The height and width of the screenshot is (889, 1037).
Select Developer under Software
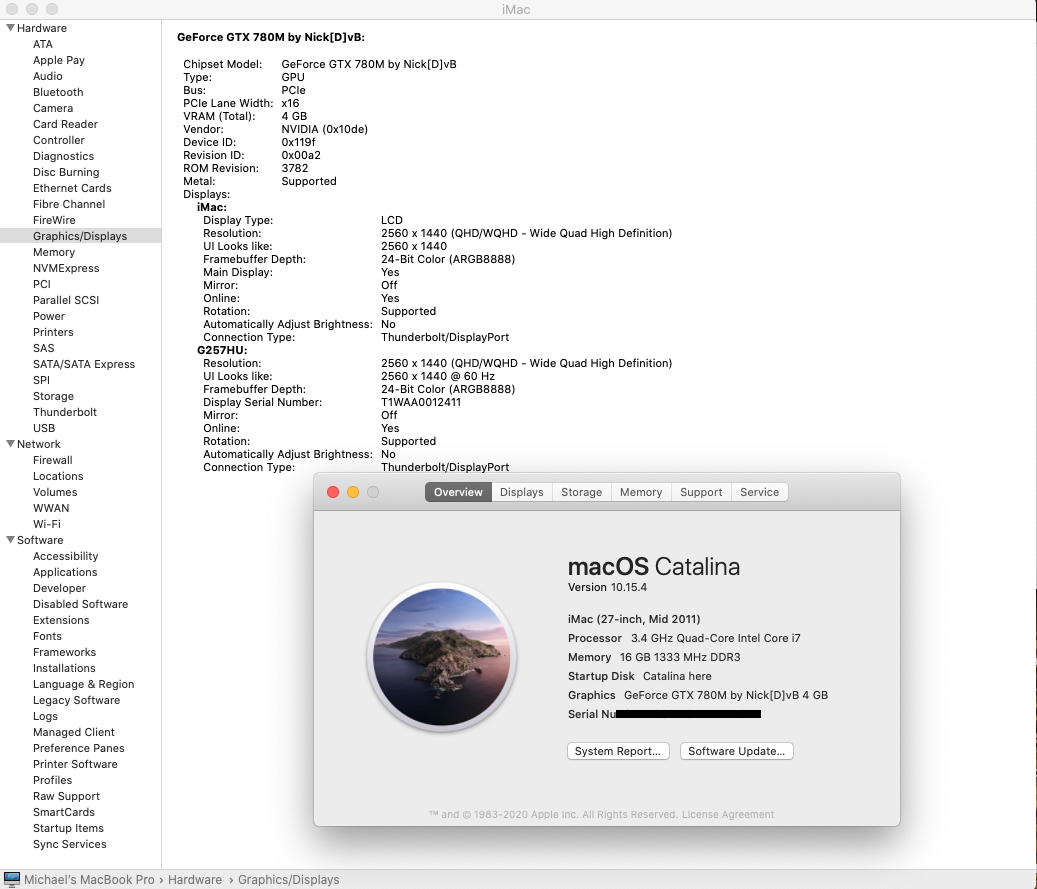click(60, 588)
